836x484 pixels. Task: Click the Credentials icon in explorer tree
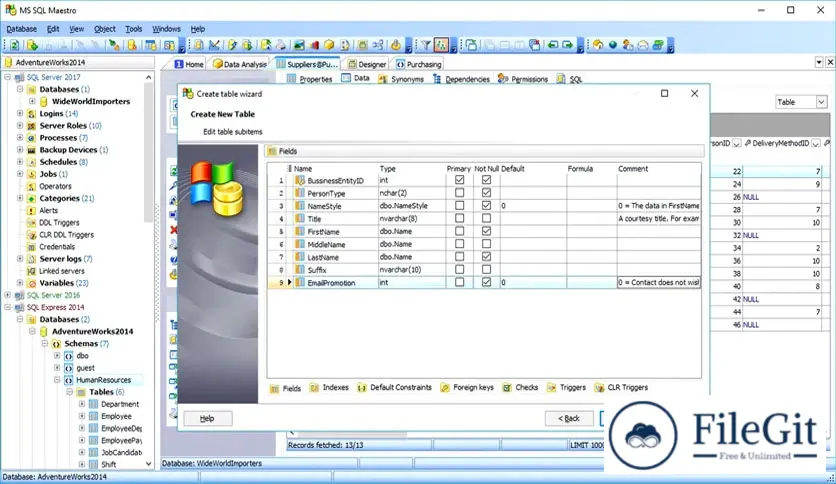click(31, 247)
